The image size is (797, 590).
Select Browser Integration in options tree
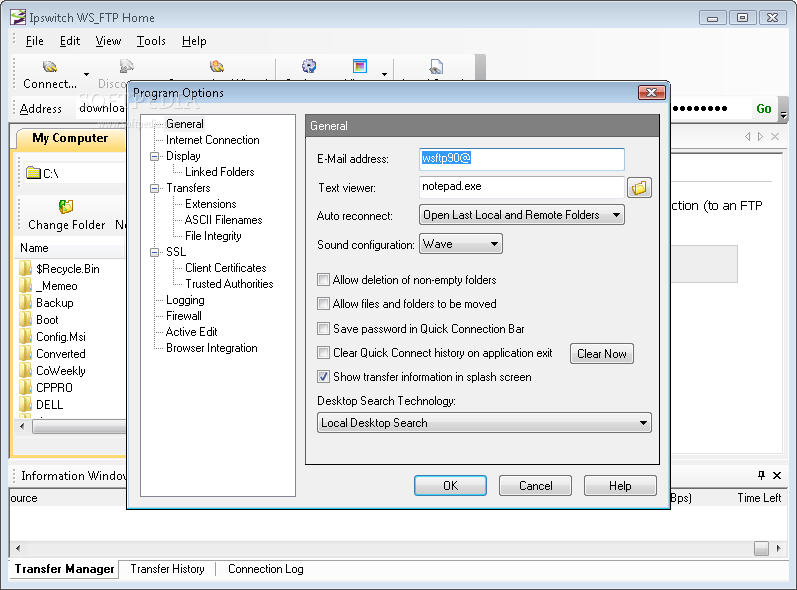[211, 348]
